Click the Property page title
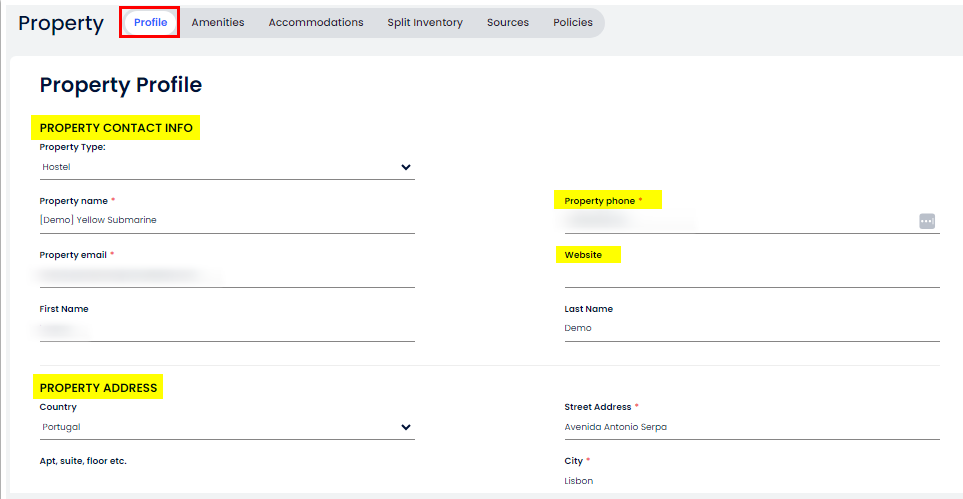This screenshot has height=499, width=963. point(61,24)
